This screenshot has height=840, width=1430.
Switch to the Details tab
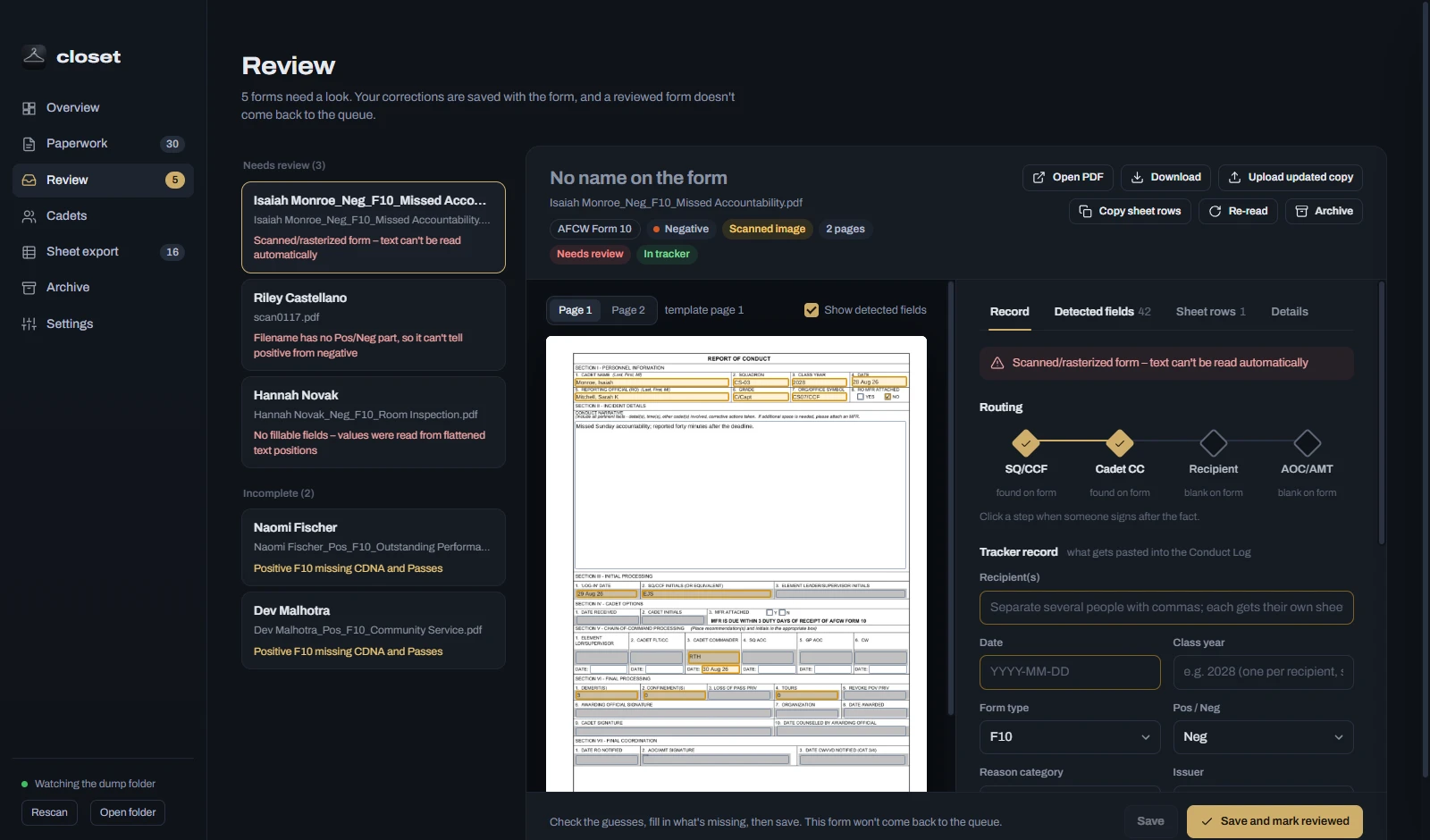pyautogui.click(x=1290, y=312)
